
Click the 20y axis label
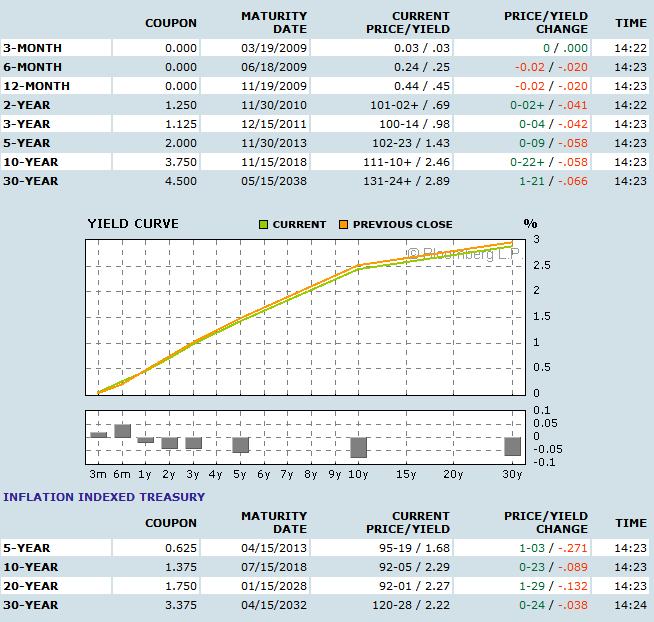coord(453,474)
